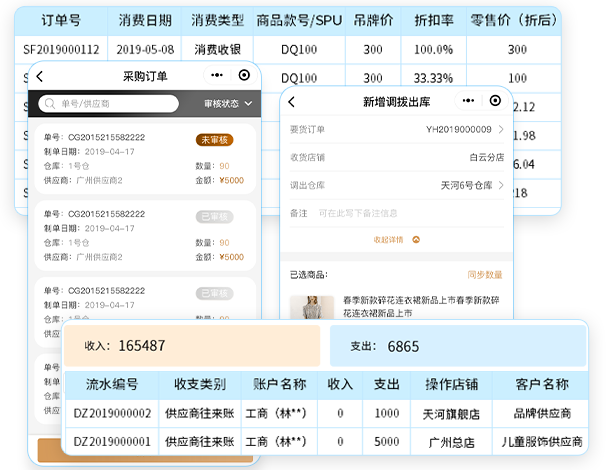Screen dimensions: 608x470
Task: Focus the 单号/供应商 search field
Action: pos(109,104)
